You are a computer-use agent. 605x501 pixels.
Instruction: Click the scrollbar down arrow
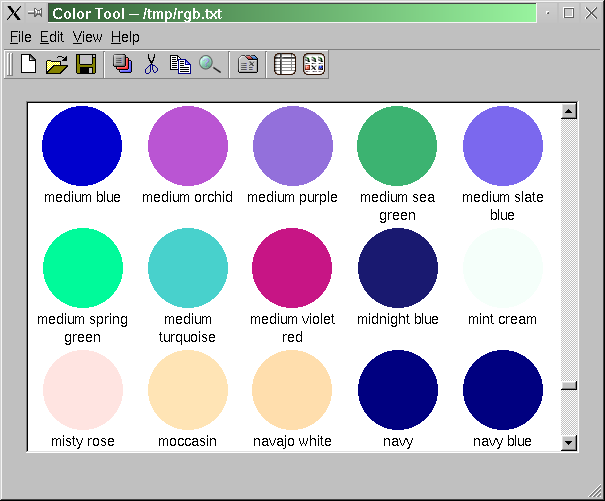pos(569,442)
